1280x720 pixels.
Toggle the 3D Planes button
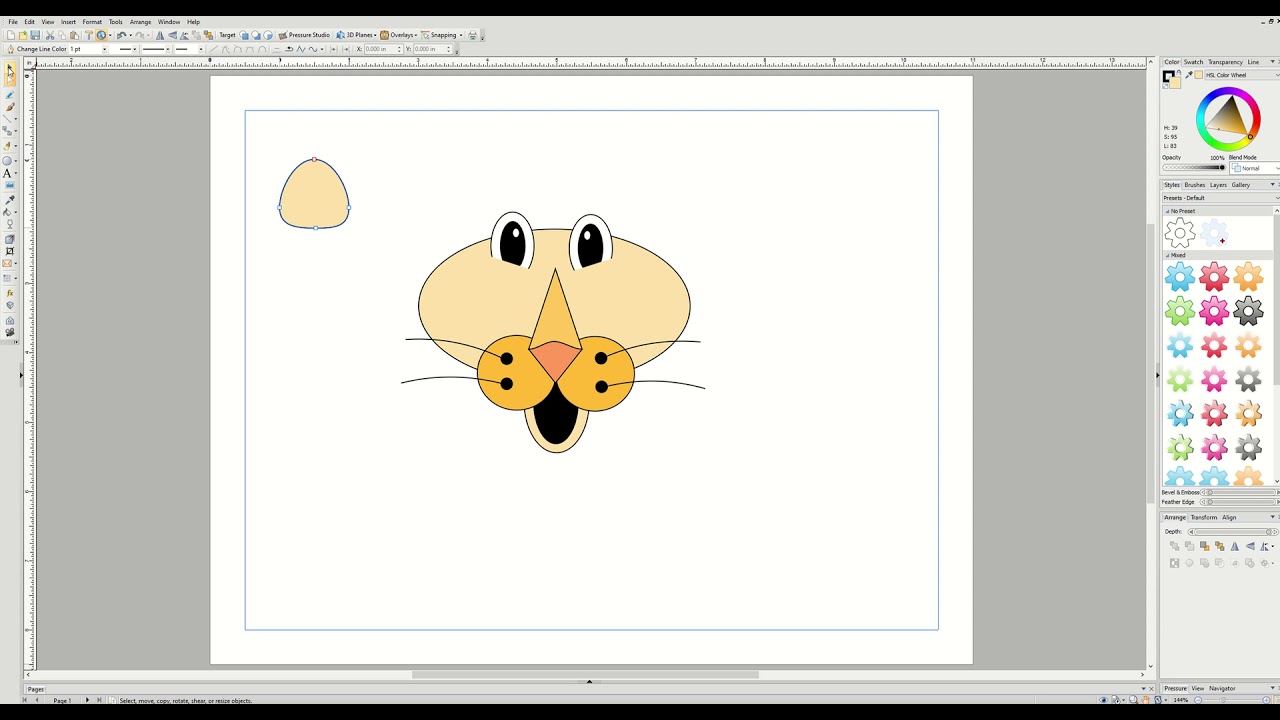[356, 35]
